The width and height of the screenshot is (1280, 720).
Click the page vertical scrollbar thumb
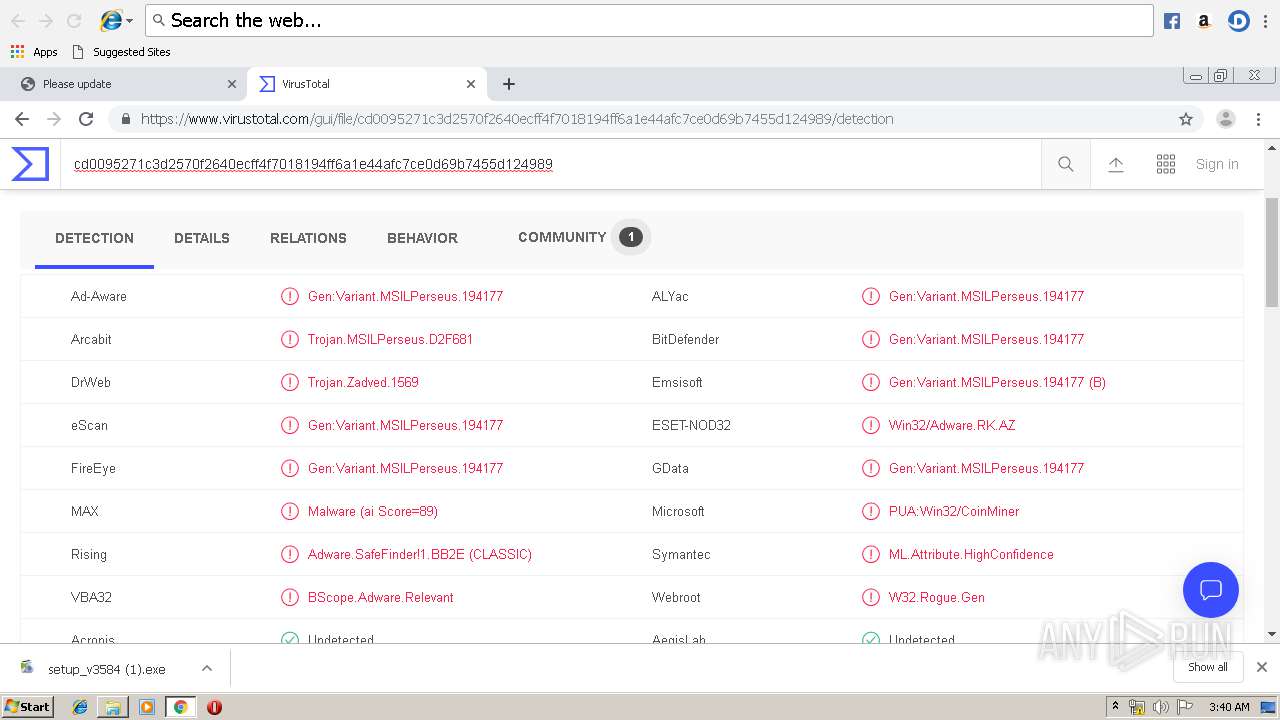coord(1272,253)
